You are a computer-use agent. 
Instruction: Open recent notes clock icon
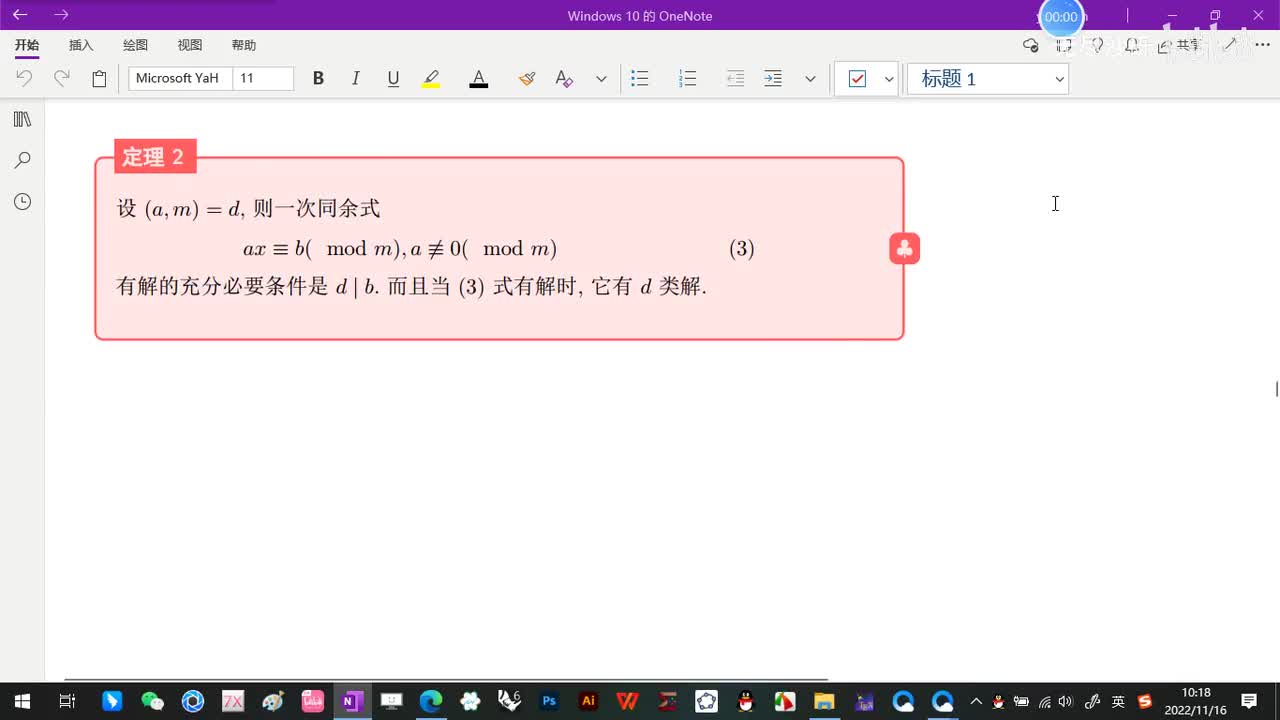(22, 202)
